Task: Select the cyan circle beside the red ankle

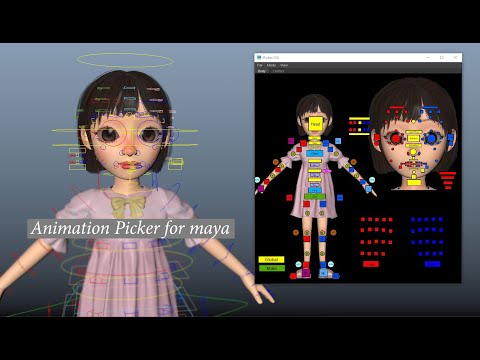Action: (298, 264)
